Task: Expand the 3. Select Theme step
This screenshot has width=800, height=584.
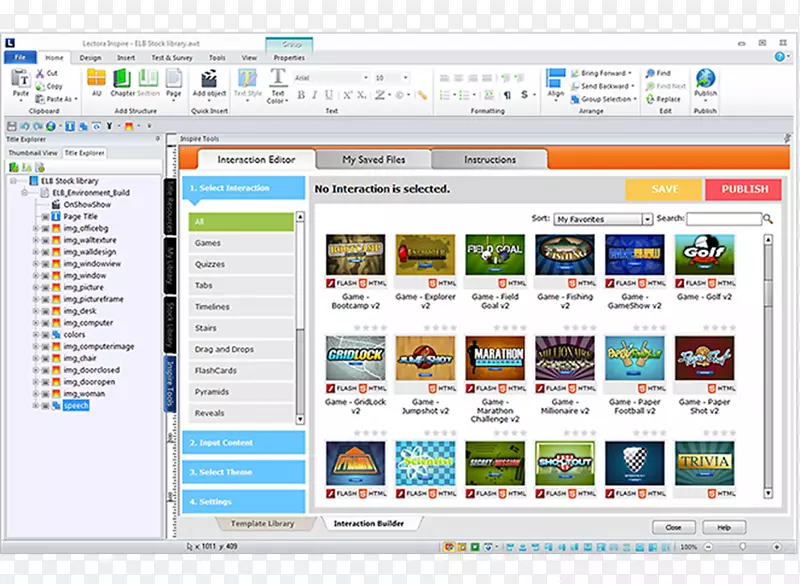Action: (x=244, y=472)
